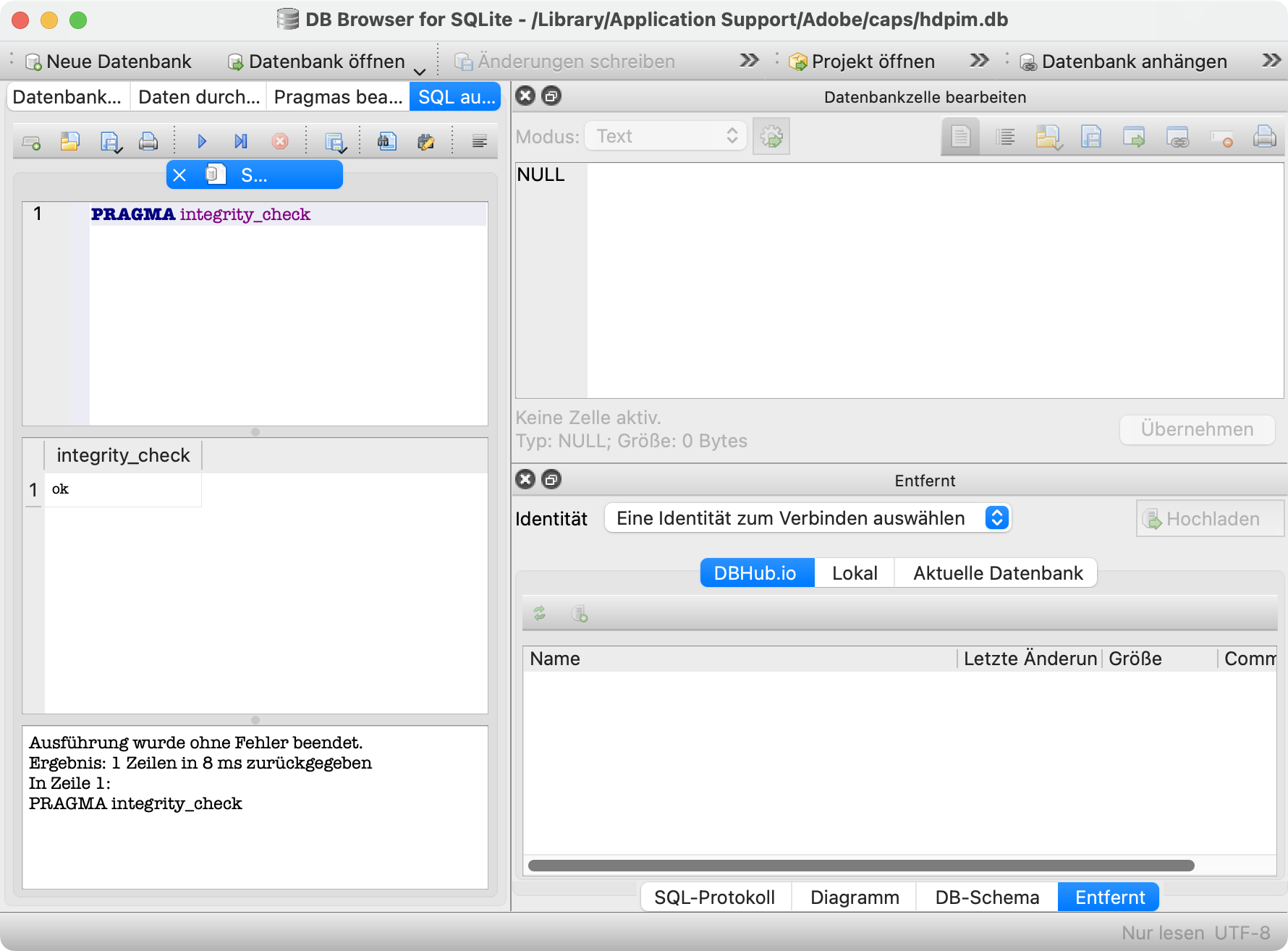Import cell data from file

coord(1048,136)
